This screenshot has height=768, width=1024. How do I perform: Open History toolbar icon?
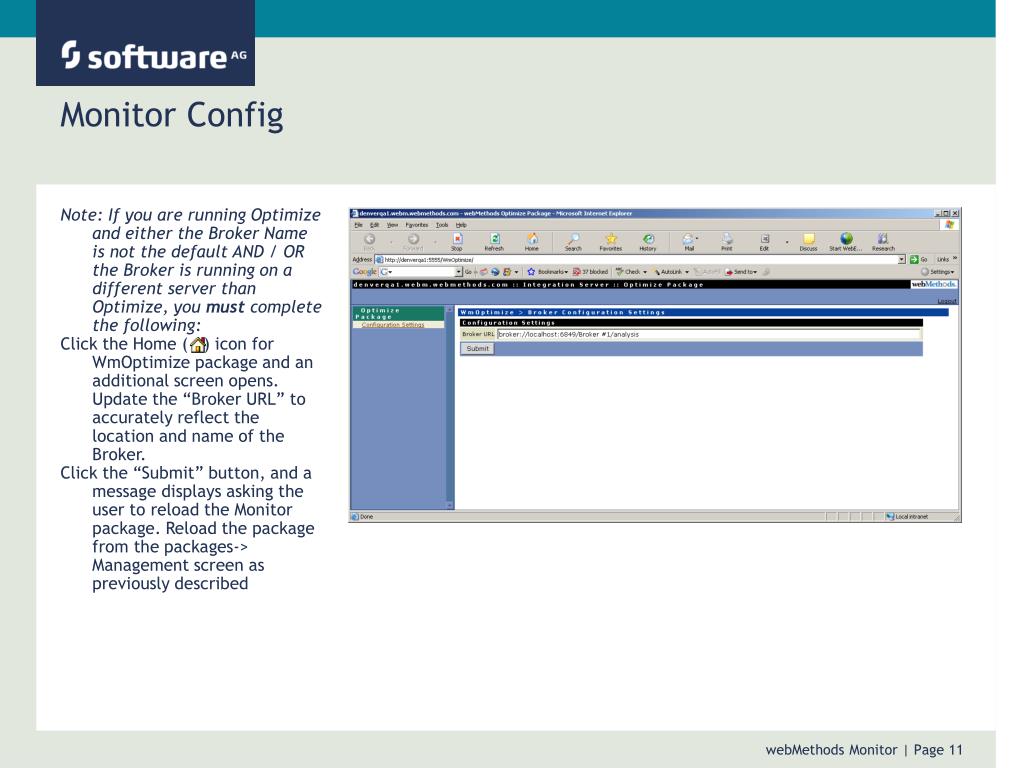click(648, 241)
